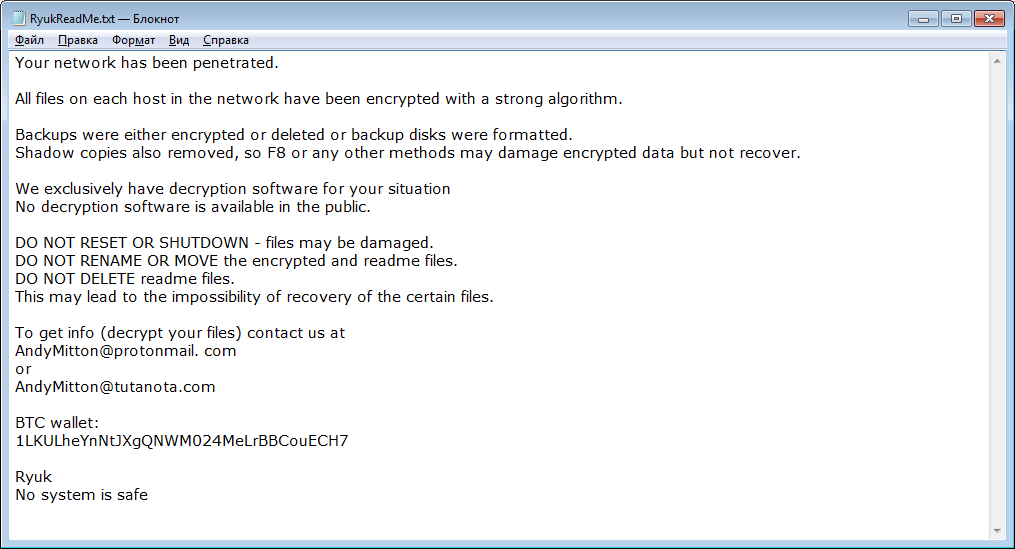
Task: Place cursor in first line of text
Action: tap(146, 63)
